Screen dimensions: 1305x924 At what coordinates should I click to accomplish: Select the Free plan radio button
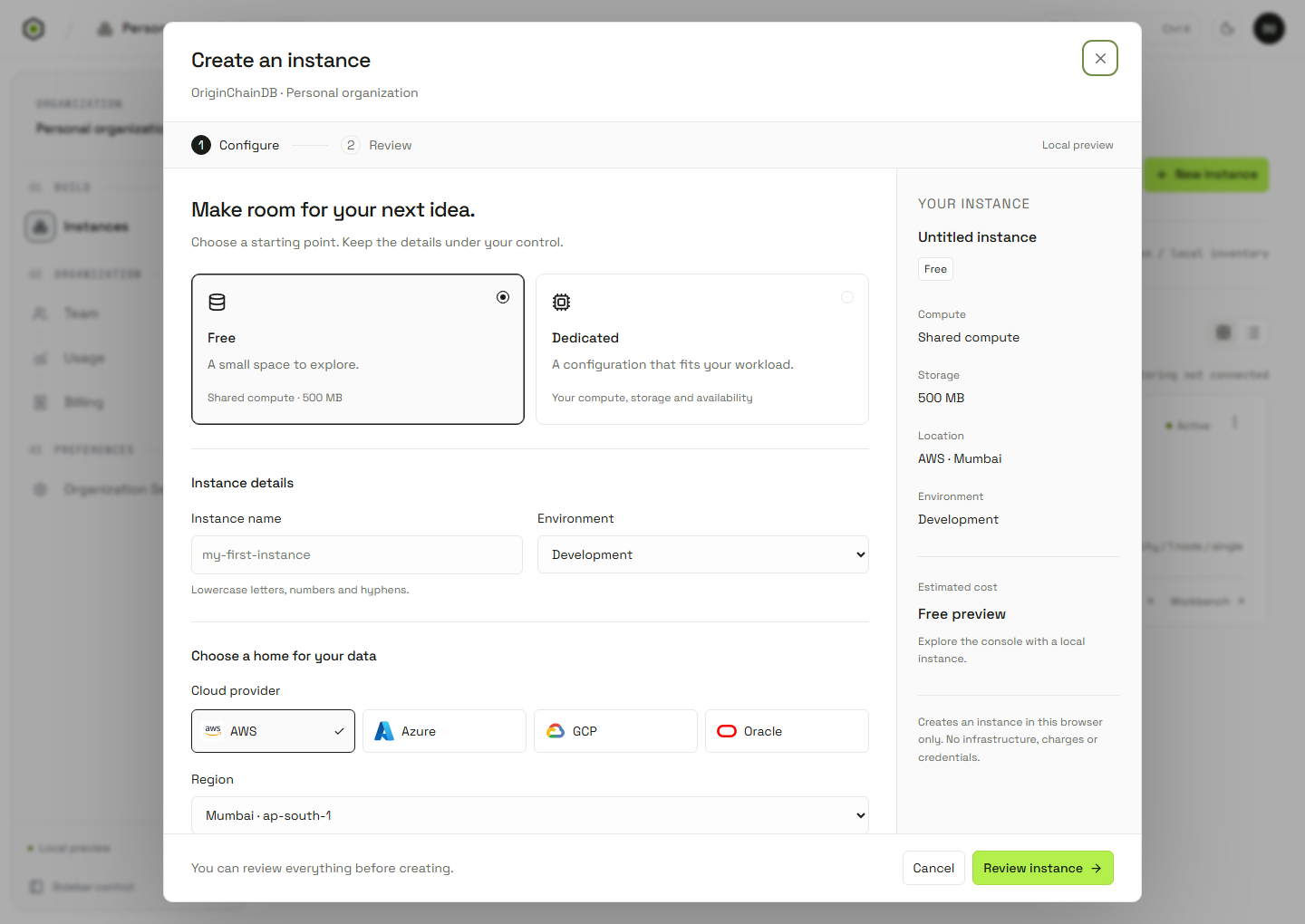click(x=503, y=297)
